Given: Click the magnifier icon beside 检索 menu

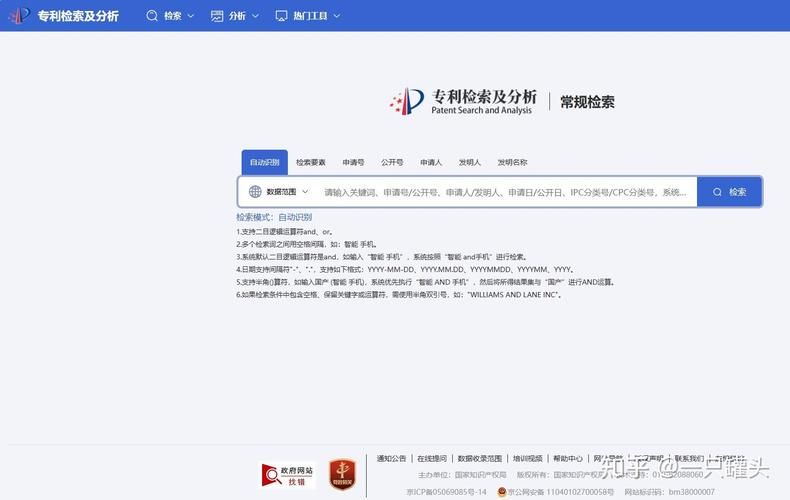Looking at the screenshot, I should (x=152, y=16).
